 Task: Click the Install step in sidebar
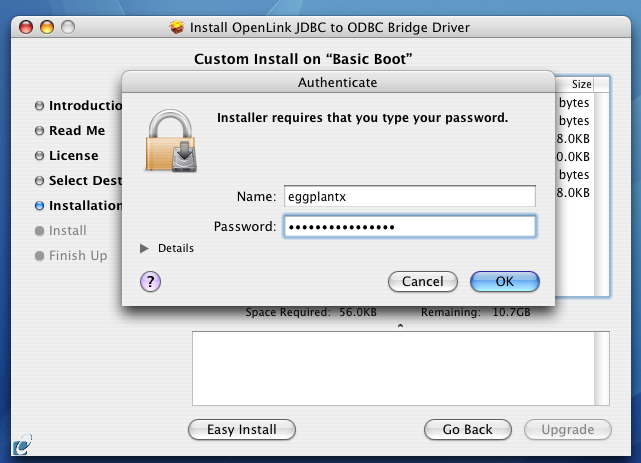click(x=61, y=231)
